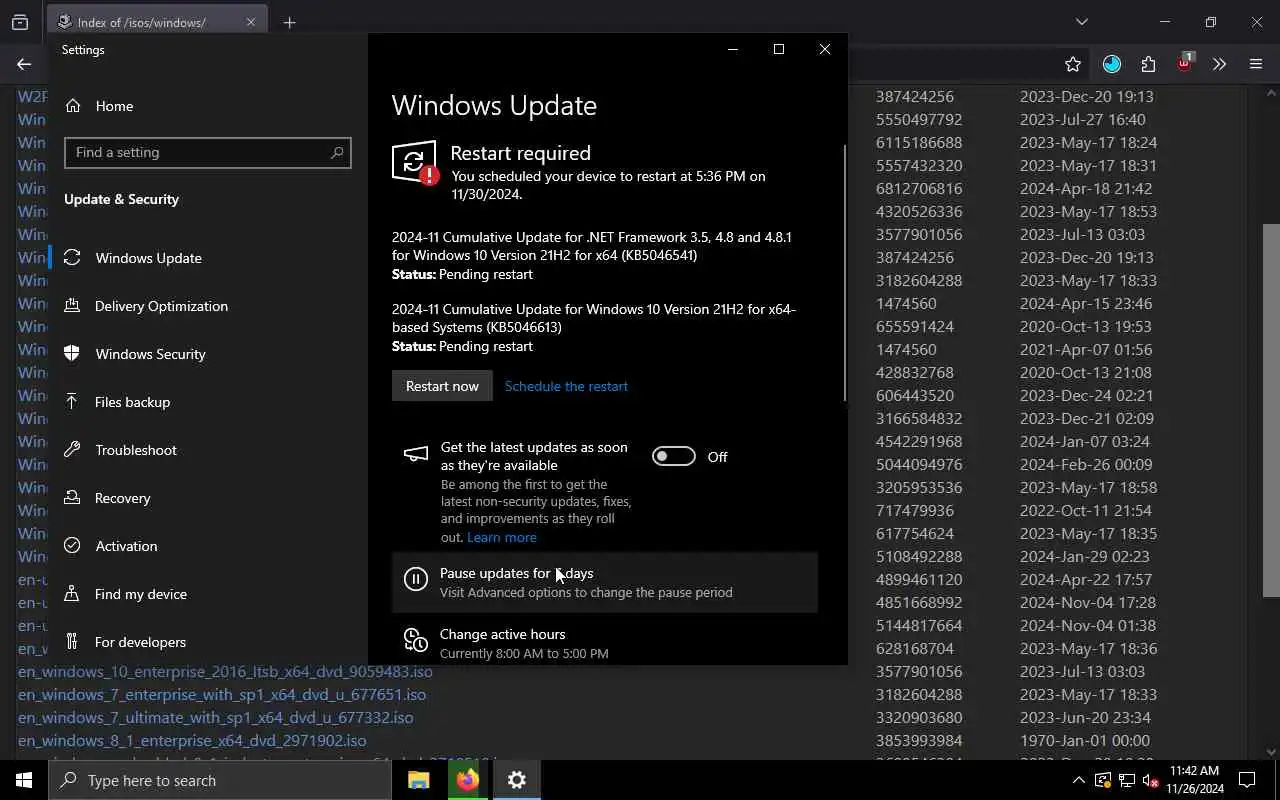Click the pause updates circle icon
This screenshot has height=800, width=1280.
[415, 579]
